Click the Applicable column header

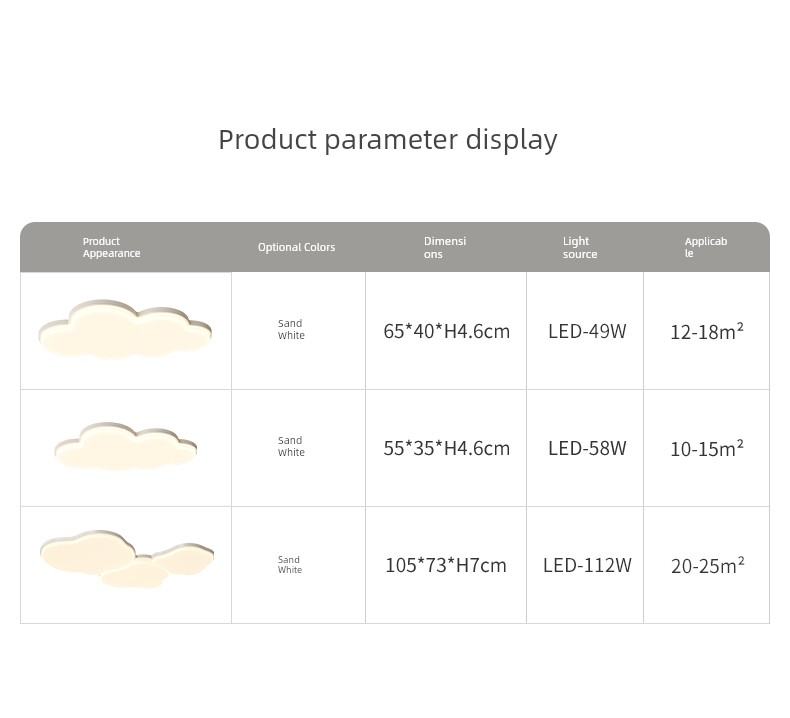pos(705,247)
